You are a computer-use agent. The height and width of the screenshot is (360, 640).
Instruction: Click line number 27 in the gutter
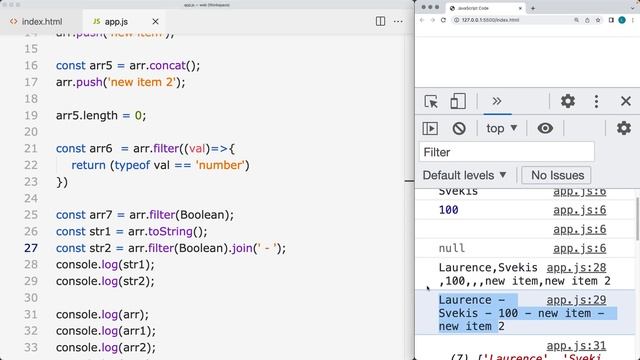coord(31,248)
